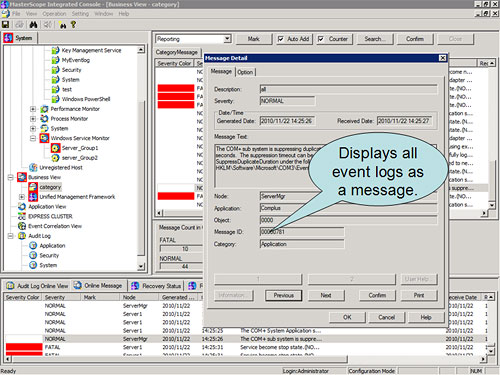This screenshot has width=500, height=375.
Task: Expand the Process Monitor node
Action: pyautogui.click(x=33, y=119)
